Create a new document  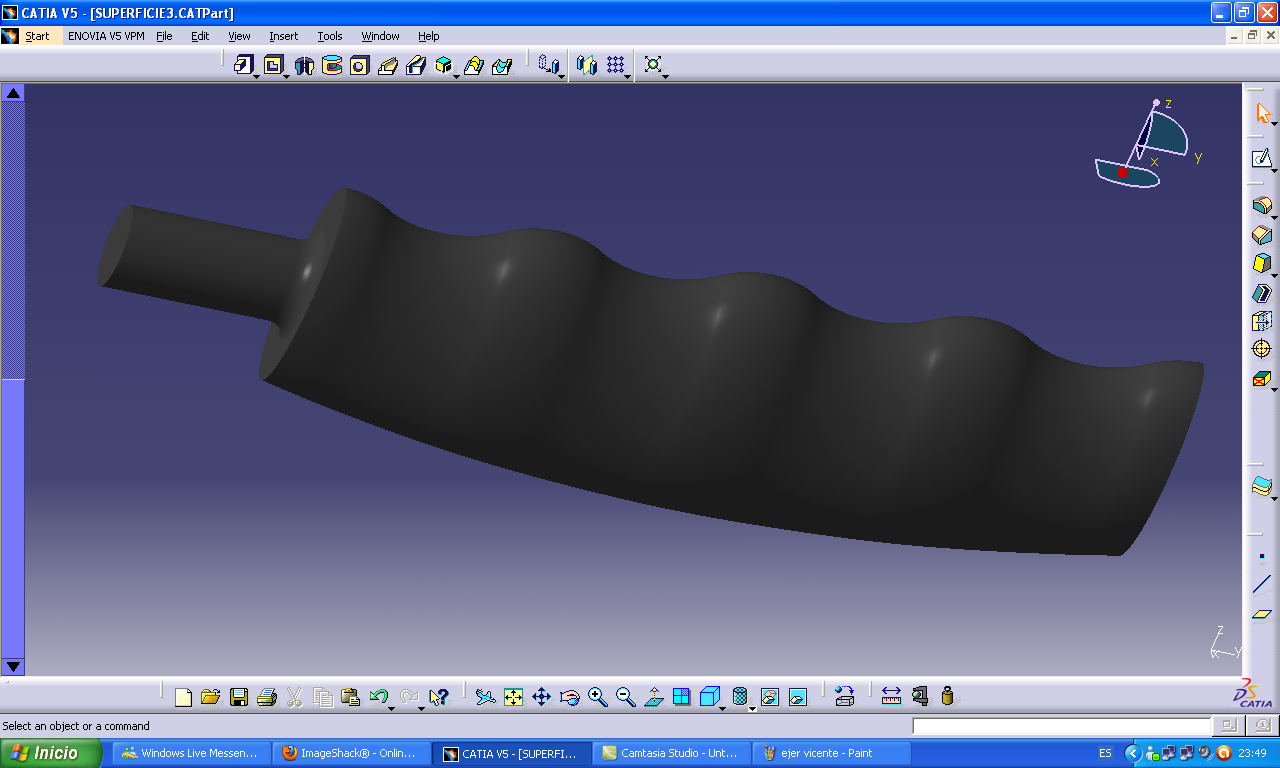pyautogui.click(x=183, y=697)
